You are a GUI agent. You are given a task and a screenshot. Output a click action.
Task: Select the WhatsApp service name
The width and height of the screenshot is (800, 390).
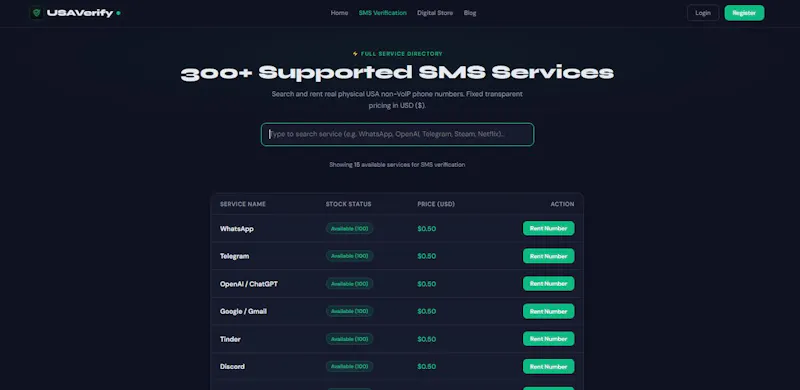click(x=237, y=229)
